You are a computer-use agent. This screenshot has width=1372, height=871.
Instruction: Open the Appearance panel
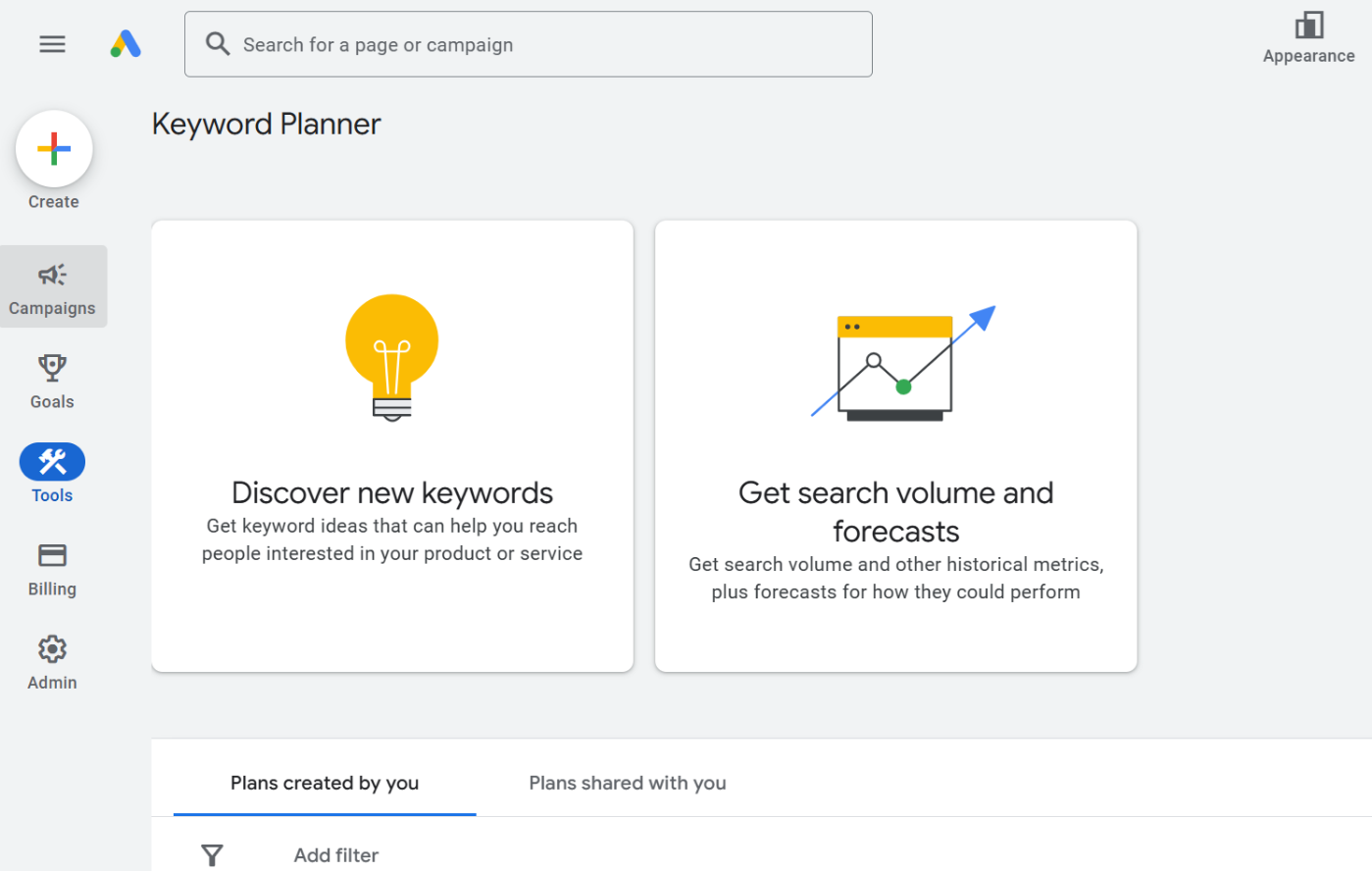1308,38
